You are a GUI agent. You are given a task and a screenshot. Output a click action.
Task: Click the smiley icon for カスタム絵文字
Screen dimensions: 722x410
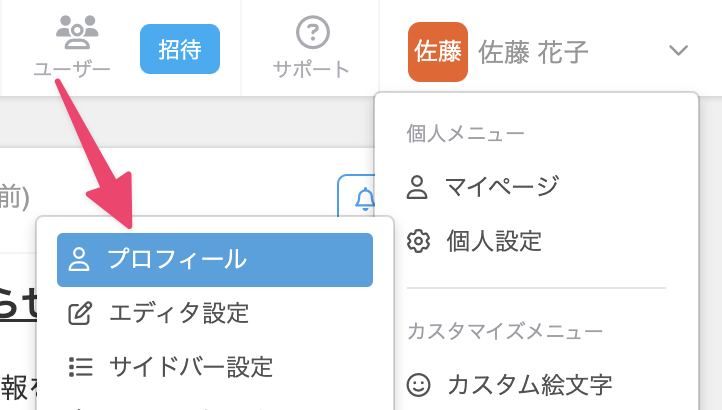point(419,385)
